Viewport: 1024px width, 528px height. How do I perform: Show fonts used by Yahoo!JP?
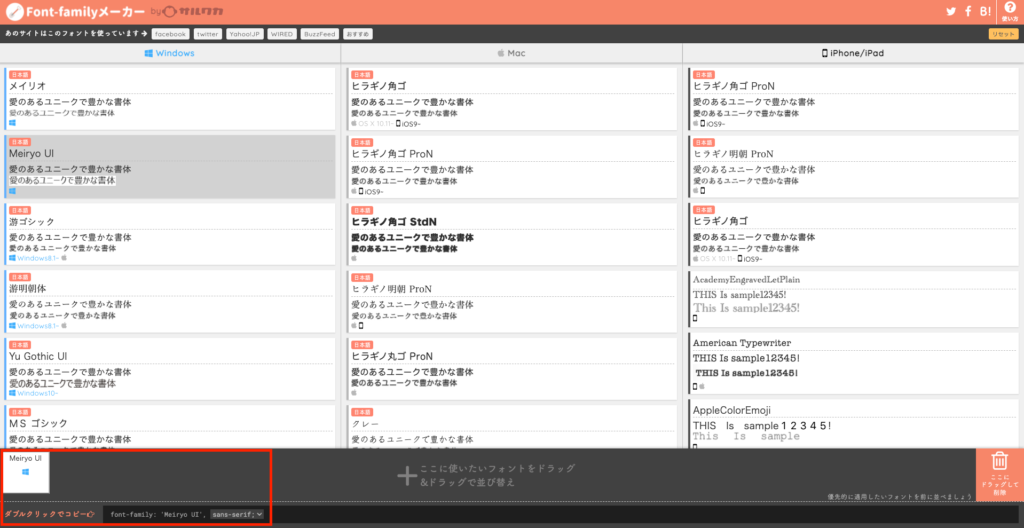[x=246, y=34]
